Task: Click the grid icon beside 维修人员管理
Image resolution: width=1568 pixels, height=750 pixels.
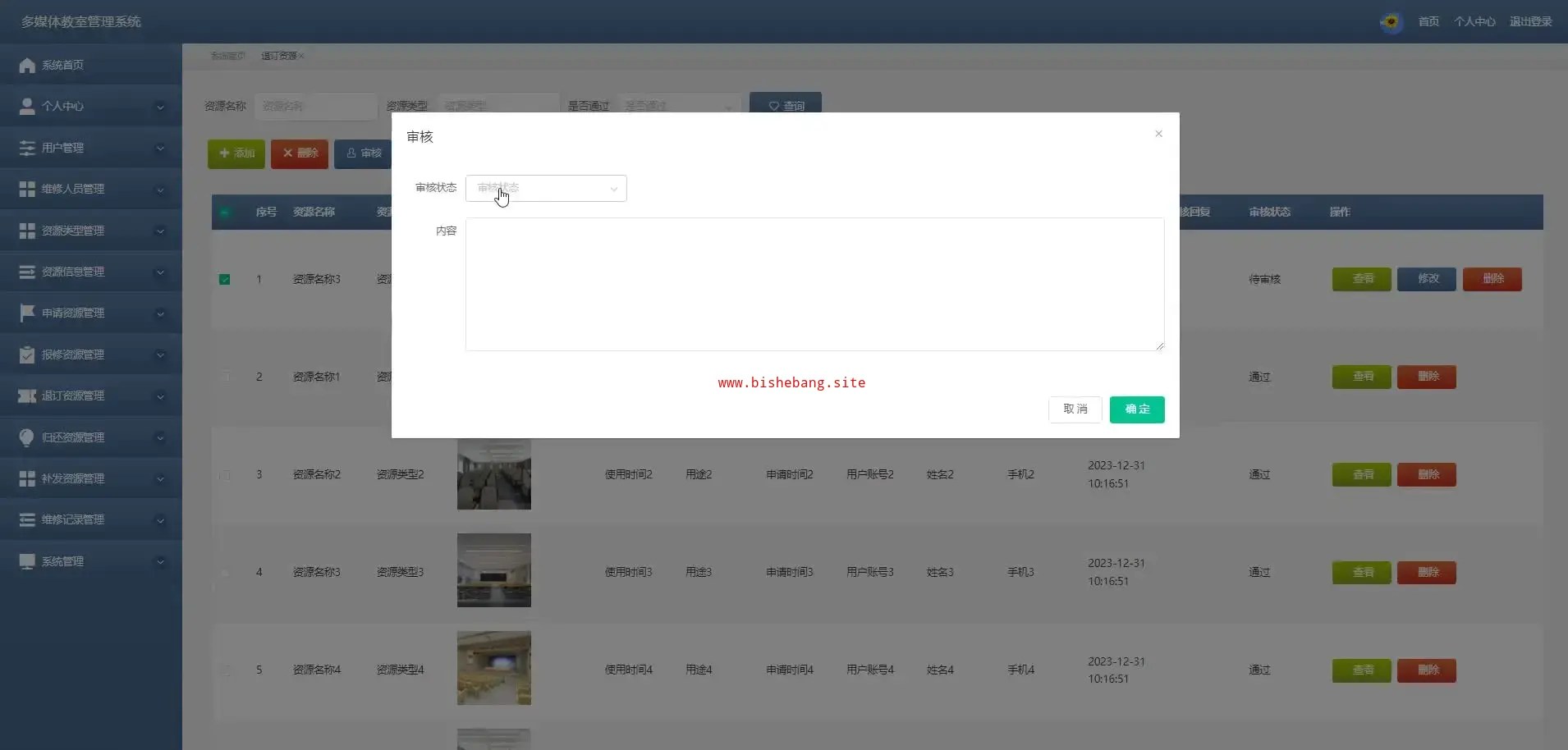Action: pyautogui.click(x=27, y=189)
